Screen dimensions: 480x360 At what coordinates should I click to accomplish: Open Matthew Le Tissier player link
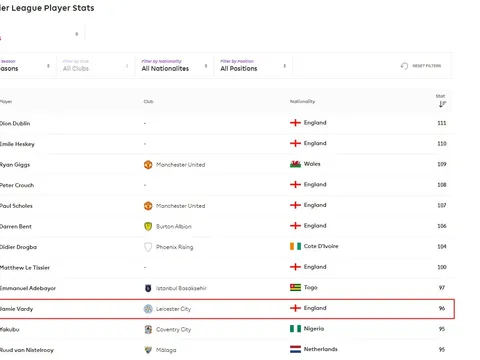(x=25, y=268)
